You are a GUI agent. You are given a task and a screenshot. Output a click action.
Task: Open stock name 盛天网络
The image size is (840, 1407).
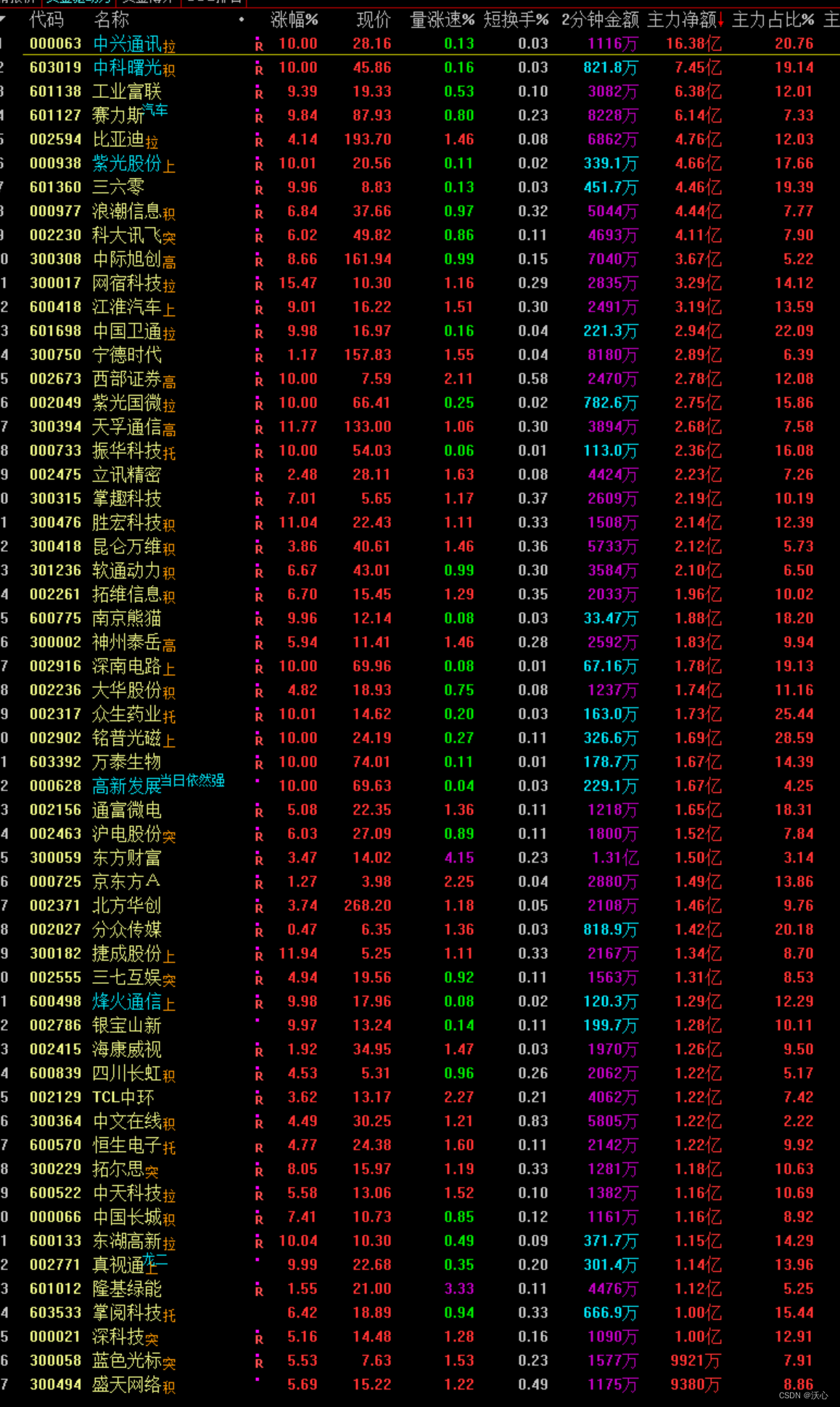(127, 1385)
